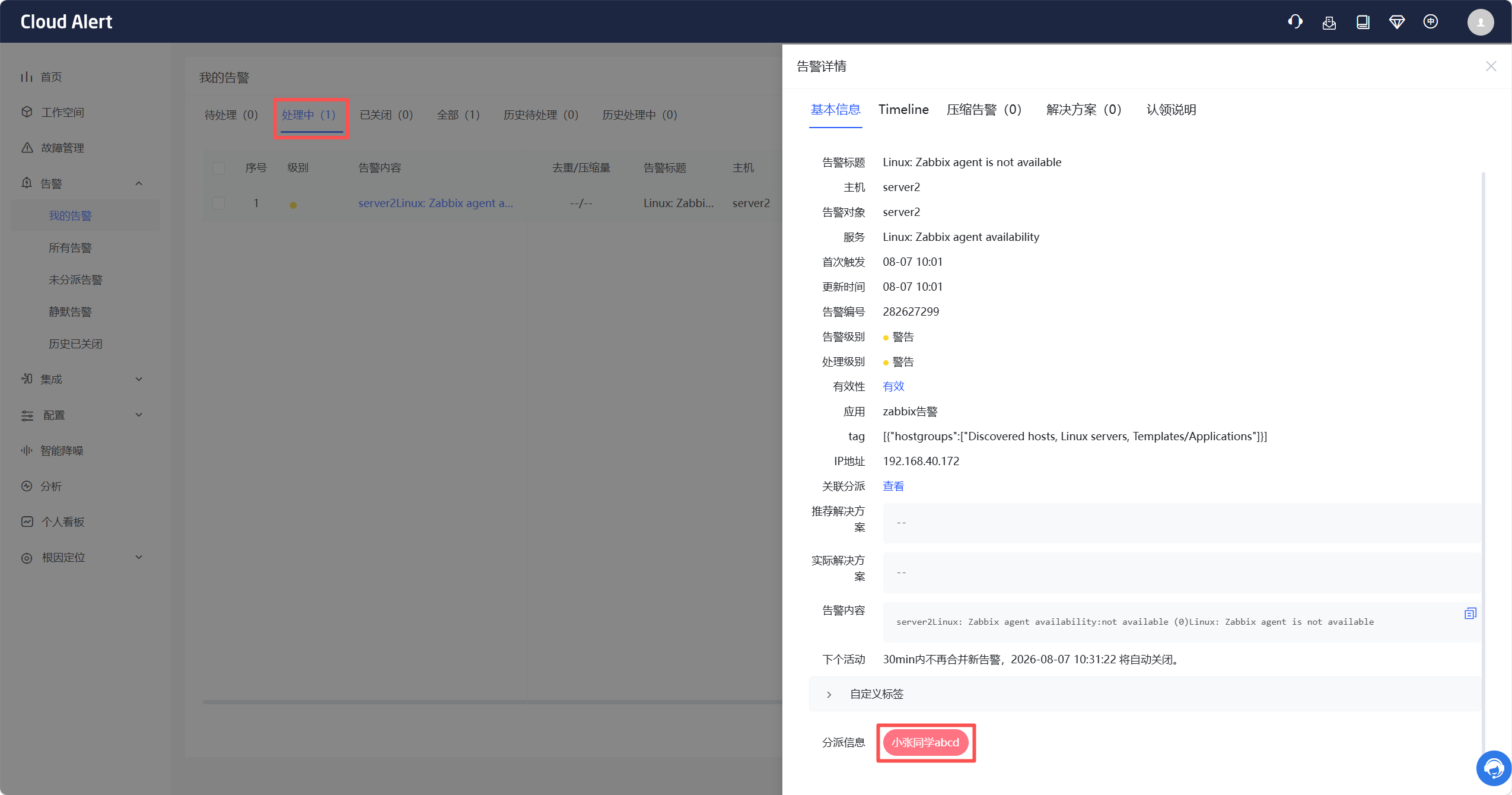
Task: Select the 历史处理中 (0) tab
Action: tap(639, 115)
